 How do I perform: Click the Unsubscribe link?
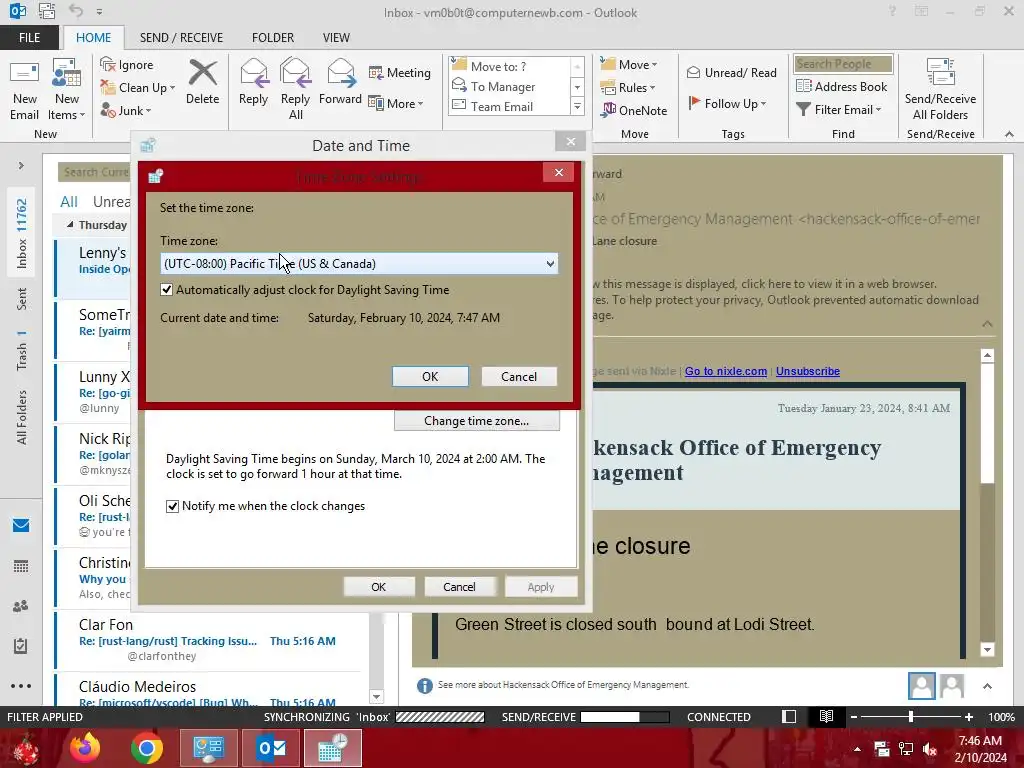(808, 371)
